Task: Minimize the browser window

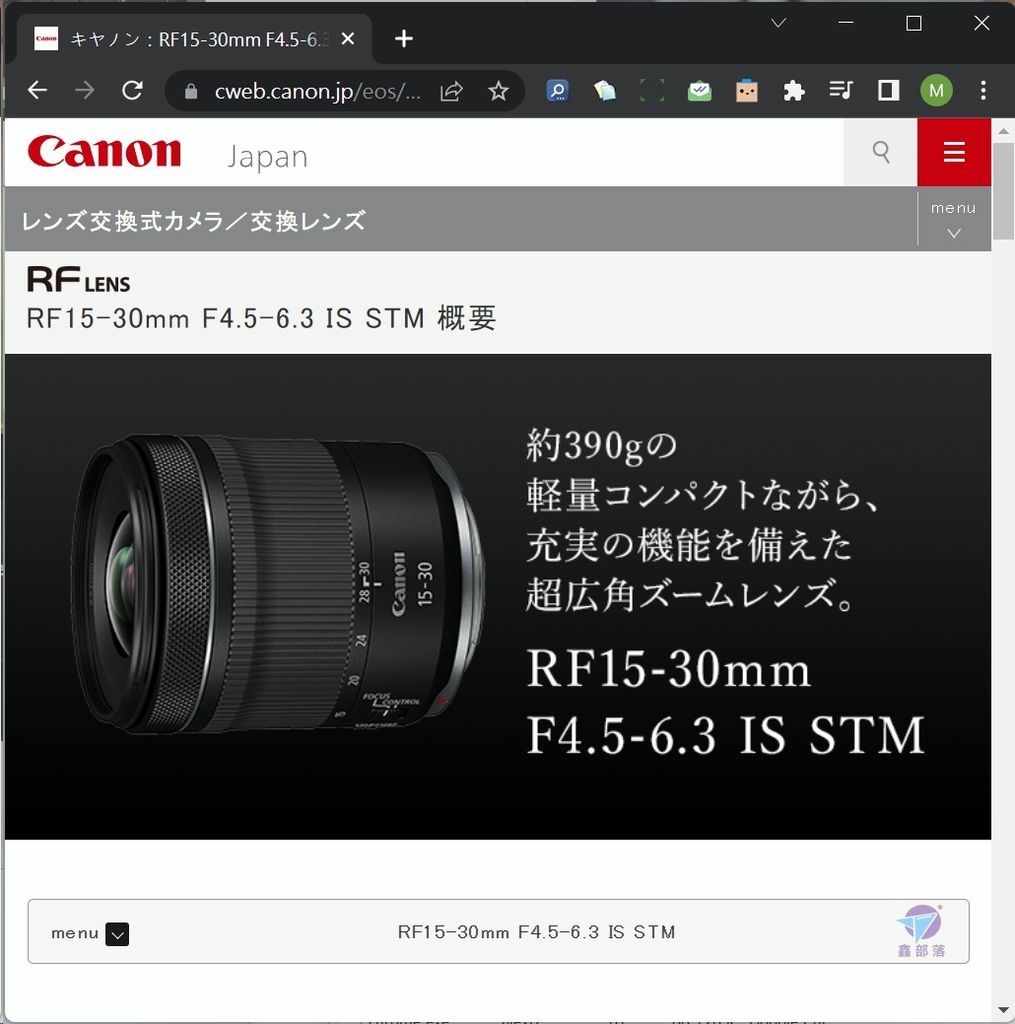Action: pos(846,24)
